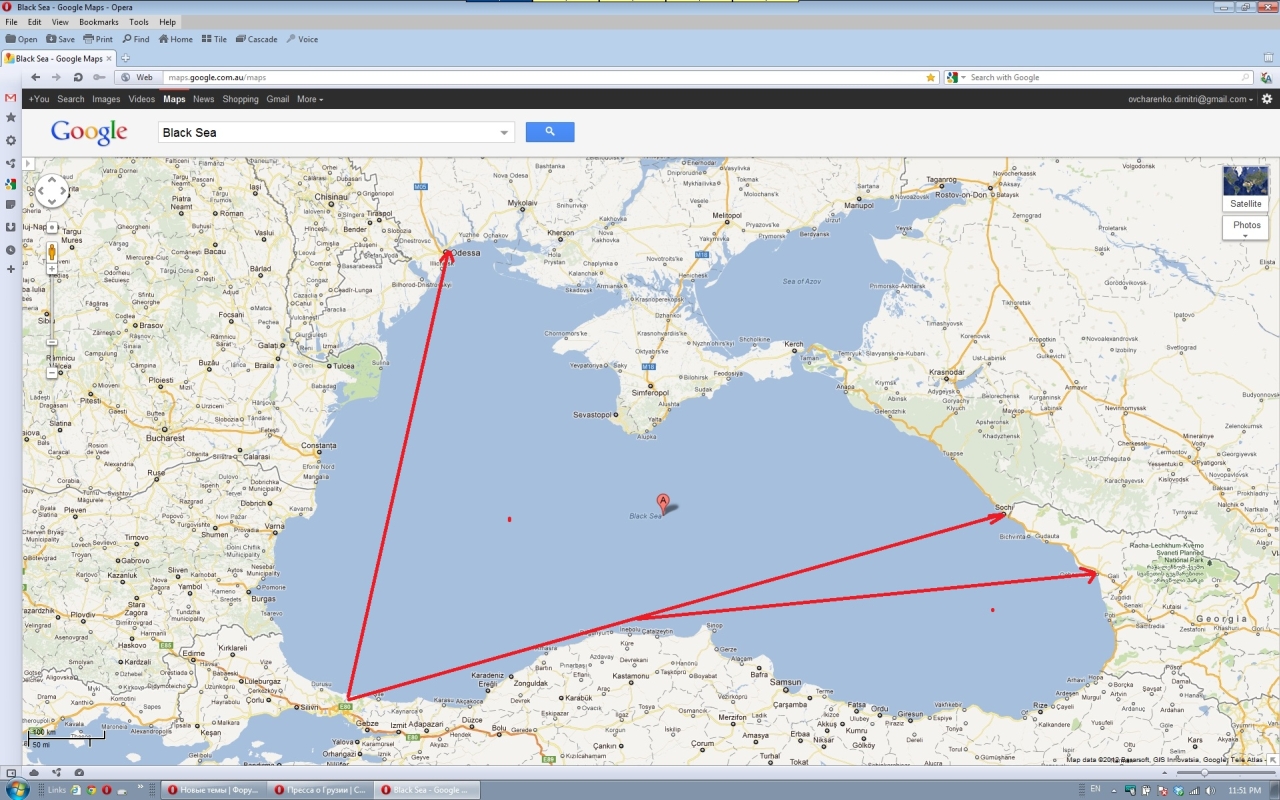The image size is (1280, 800).
Task: Click the +You link
Action: pyautogui.click(x=38, y=99)
